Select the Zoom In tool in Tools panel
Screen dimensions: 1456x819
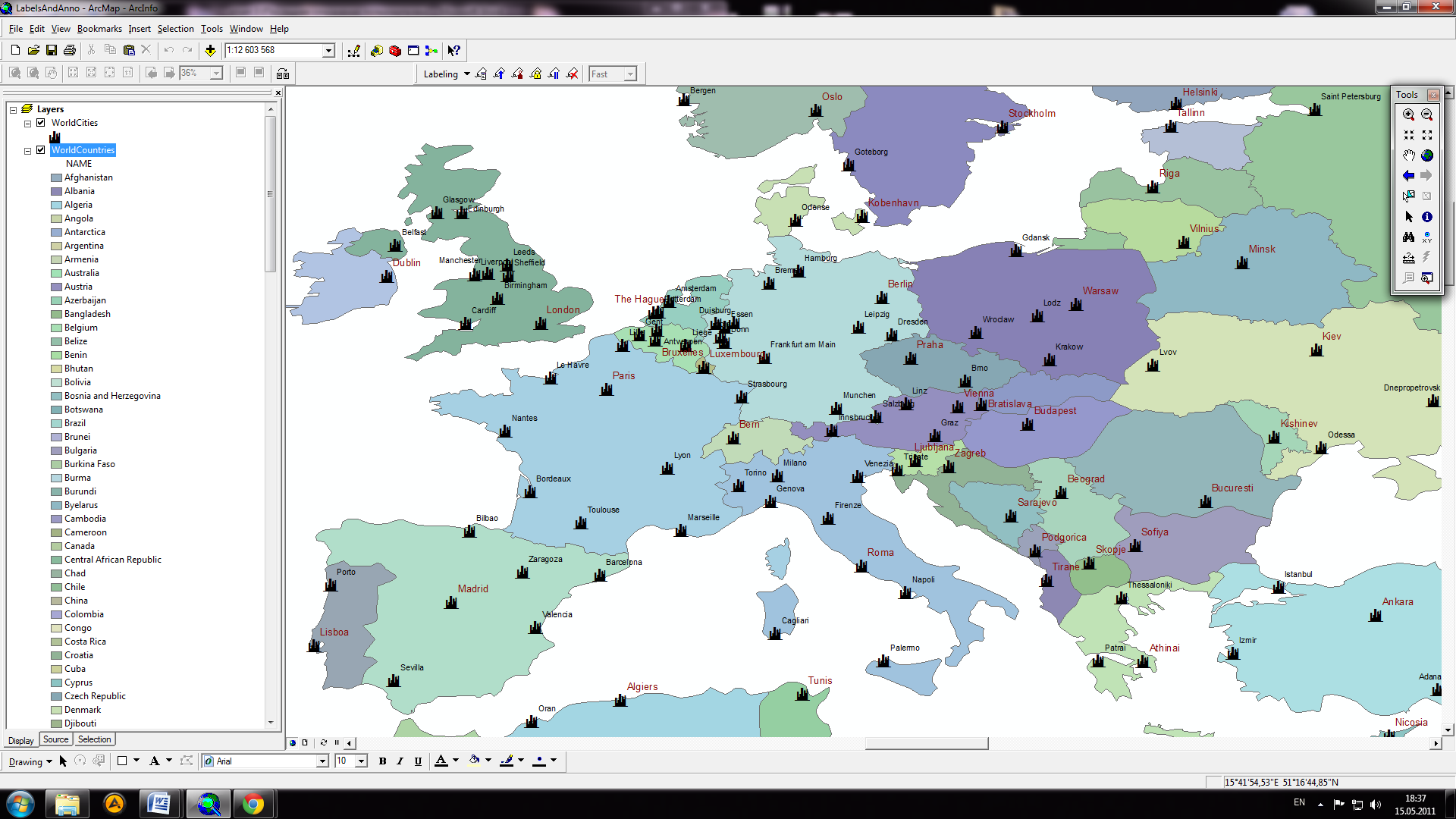coord(1408,115)
